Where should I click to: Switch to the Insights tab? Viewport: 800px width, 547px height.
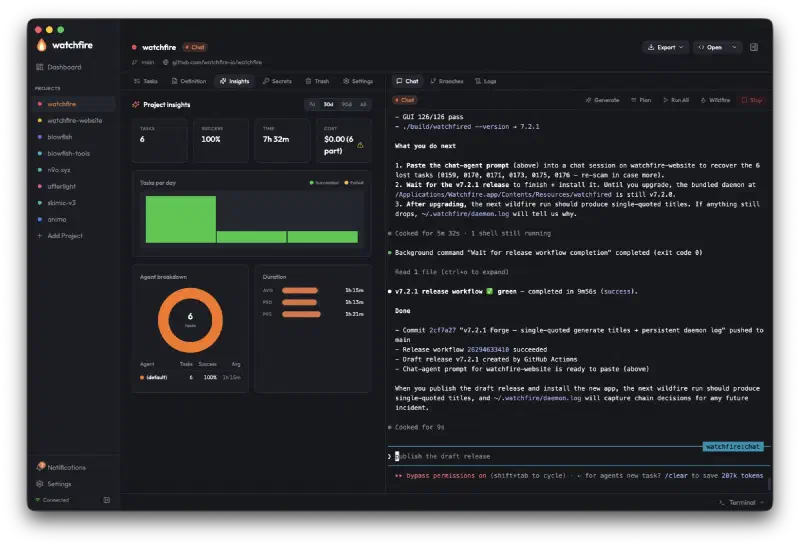coord(235,81)
